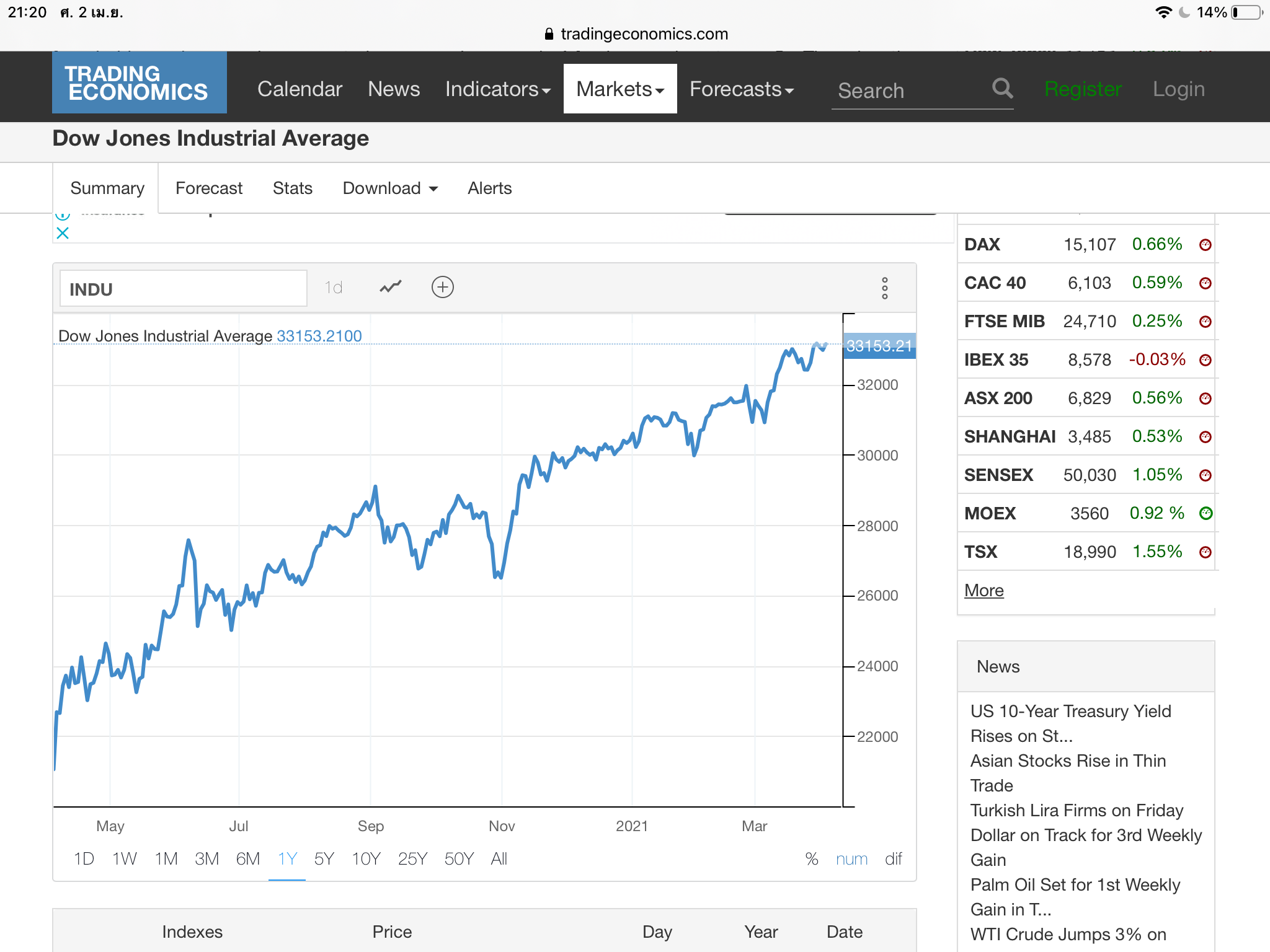The width and height of the screenshot is (1270, 952).
Task: Close the ad with X icon
Action: tap(63, 234)
